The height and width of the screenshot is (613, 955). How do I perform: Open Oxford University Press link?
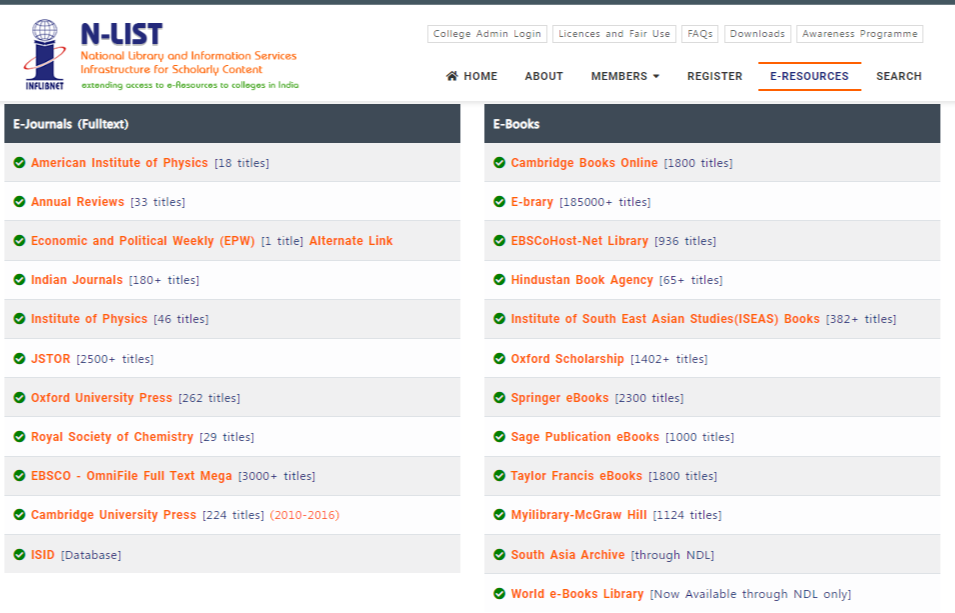pos(102,398)
